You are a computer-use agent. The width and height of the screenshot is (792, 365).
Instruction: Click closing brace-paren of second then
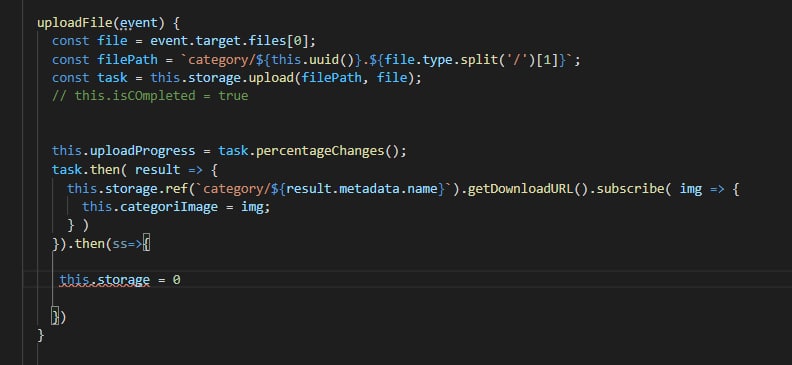click(x=59, y=317)
